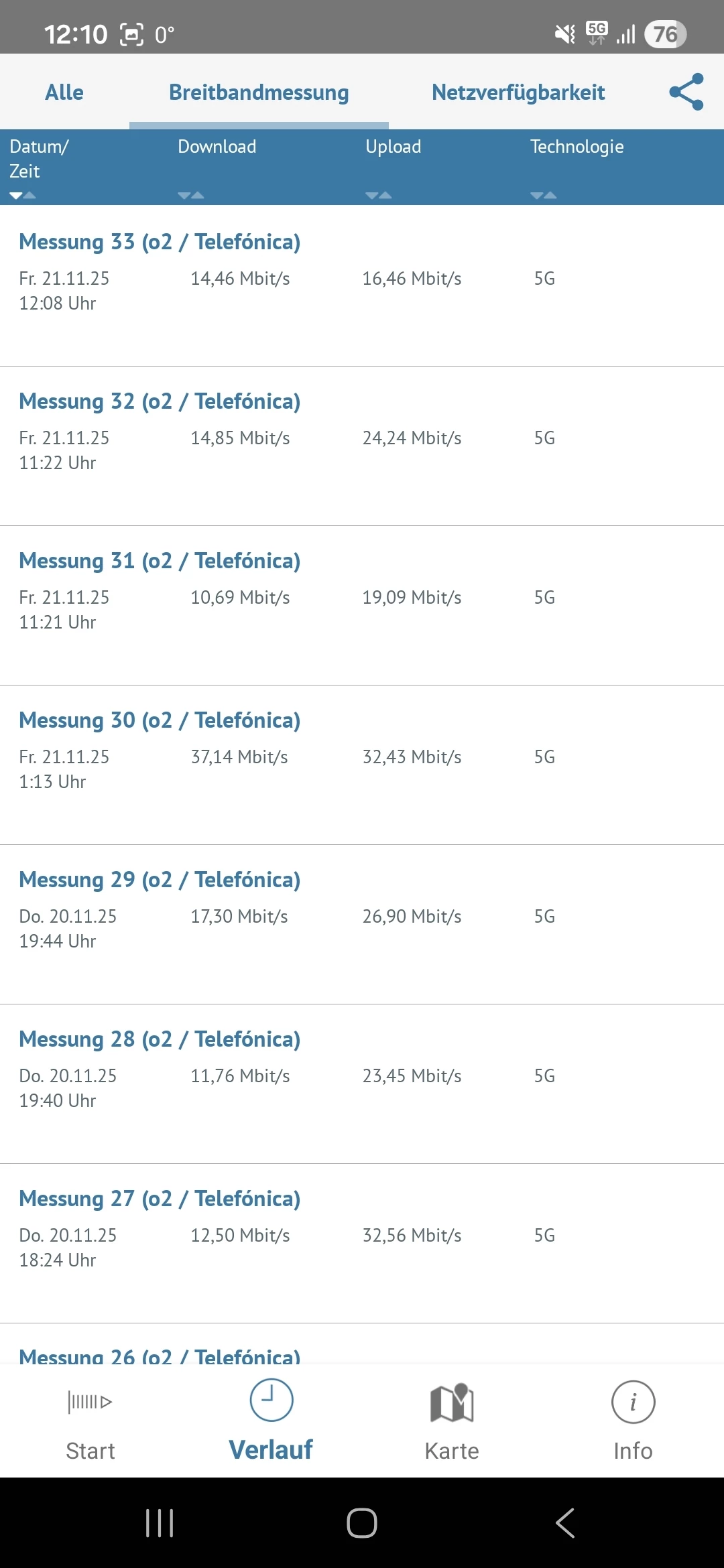Tap the Android back navigation arrow

tap(565, 1522)
